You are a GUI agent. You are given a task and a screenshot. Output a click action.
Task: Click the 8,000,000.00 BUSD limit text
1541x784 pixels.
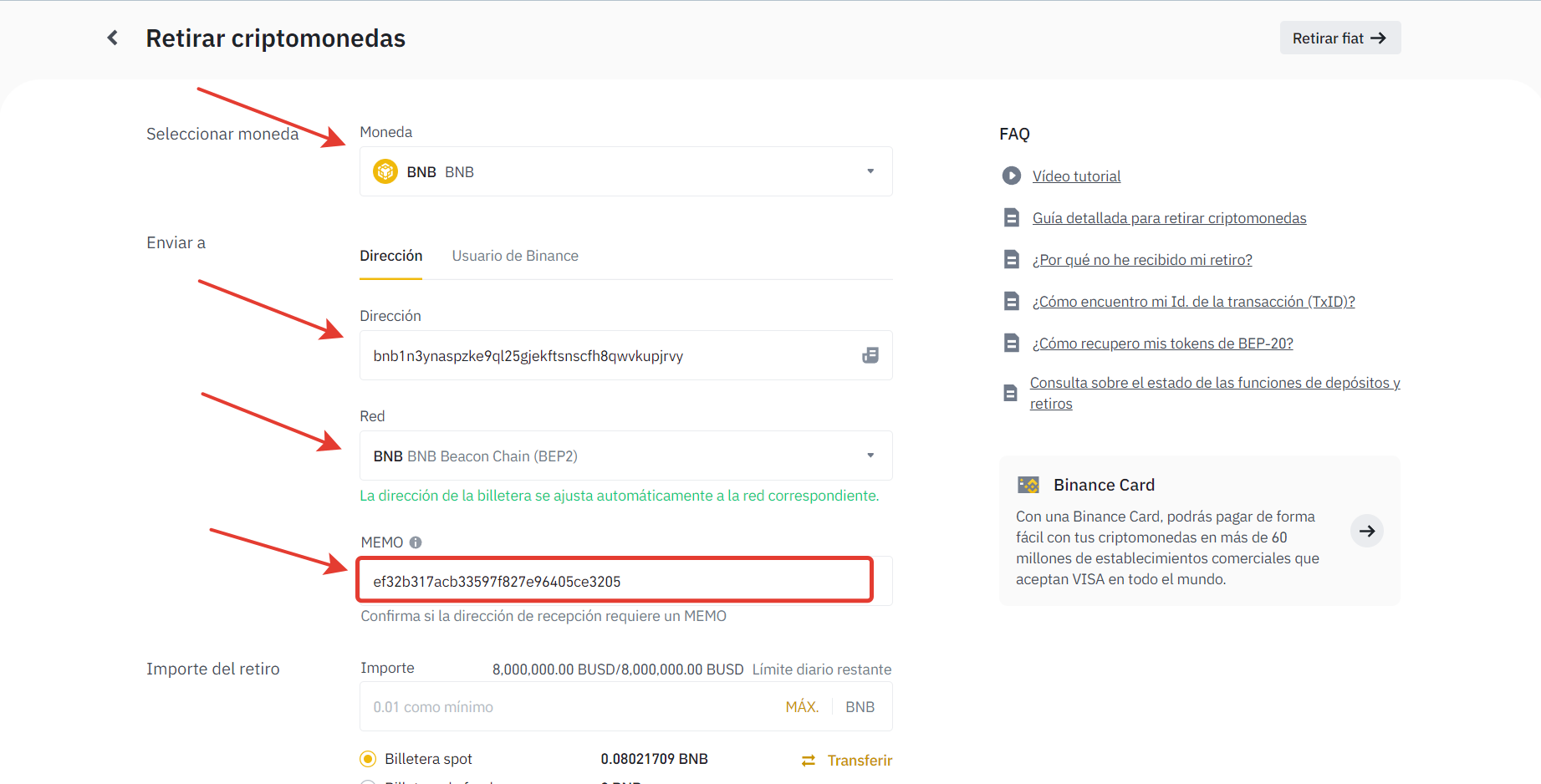[x=618, y=669]
